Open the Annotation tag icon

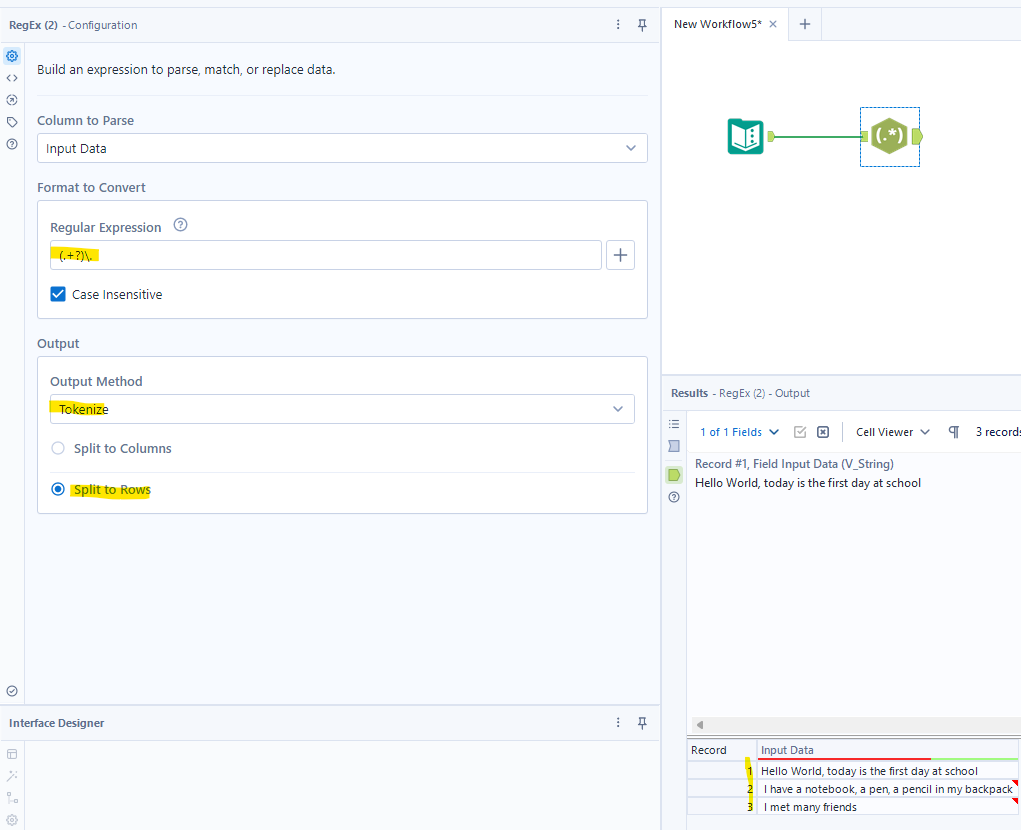(12, 122)
